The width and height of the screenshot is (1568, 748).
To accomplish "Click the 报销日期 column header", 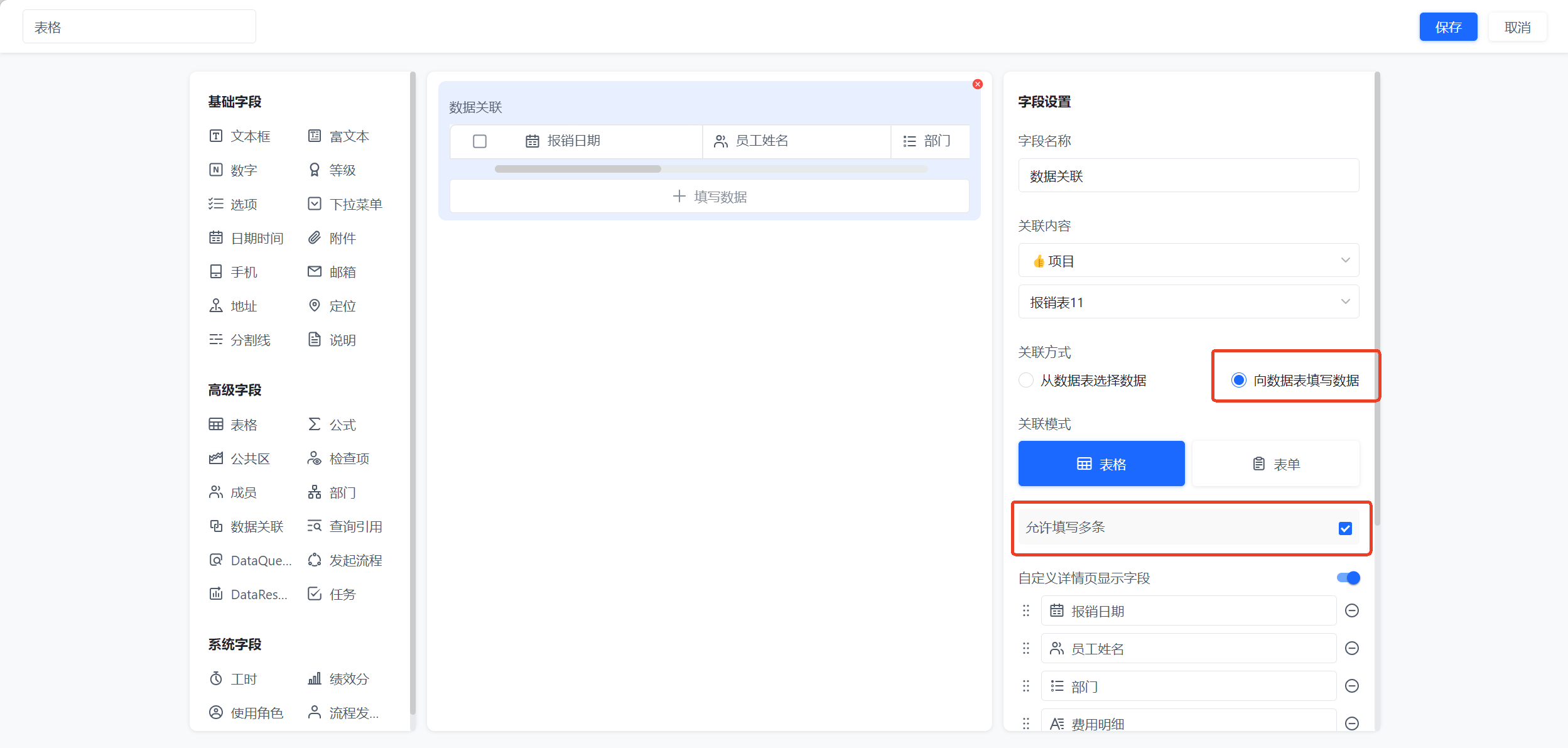I will (563, 141).
